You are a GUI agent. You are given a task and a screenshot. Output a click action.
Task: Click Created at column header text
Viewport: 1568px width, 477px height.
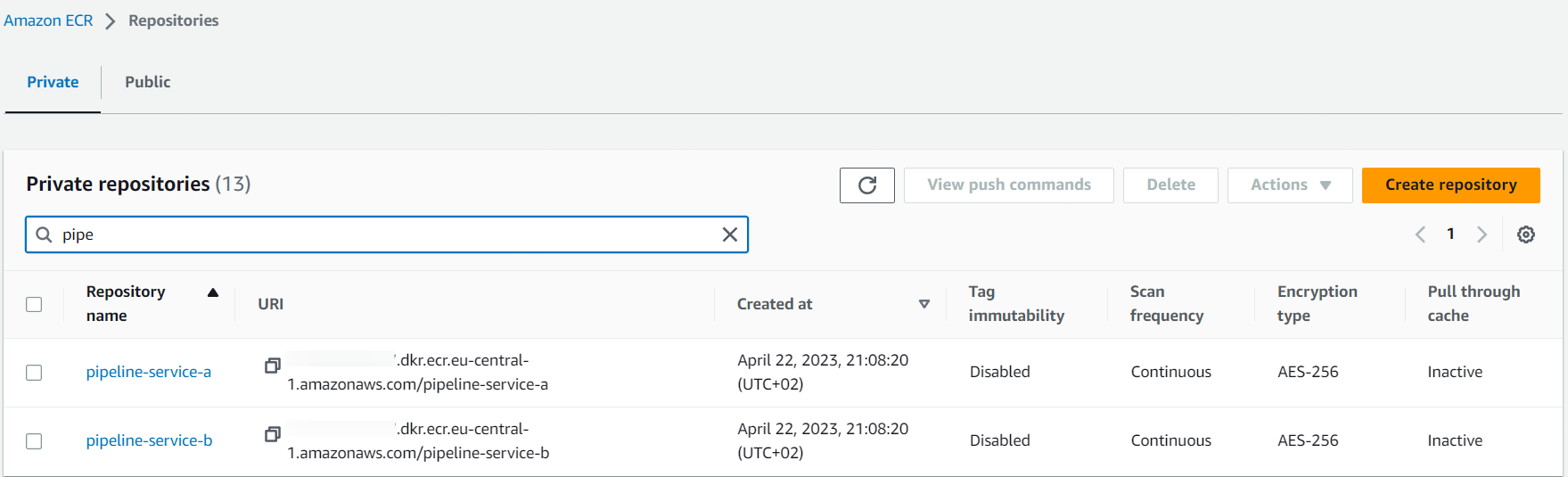(775, 304)
